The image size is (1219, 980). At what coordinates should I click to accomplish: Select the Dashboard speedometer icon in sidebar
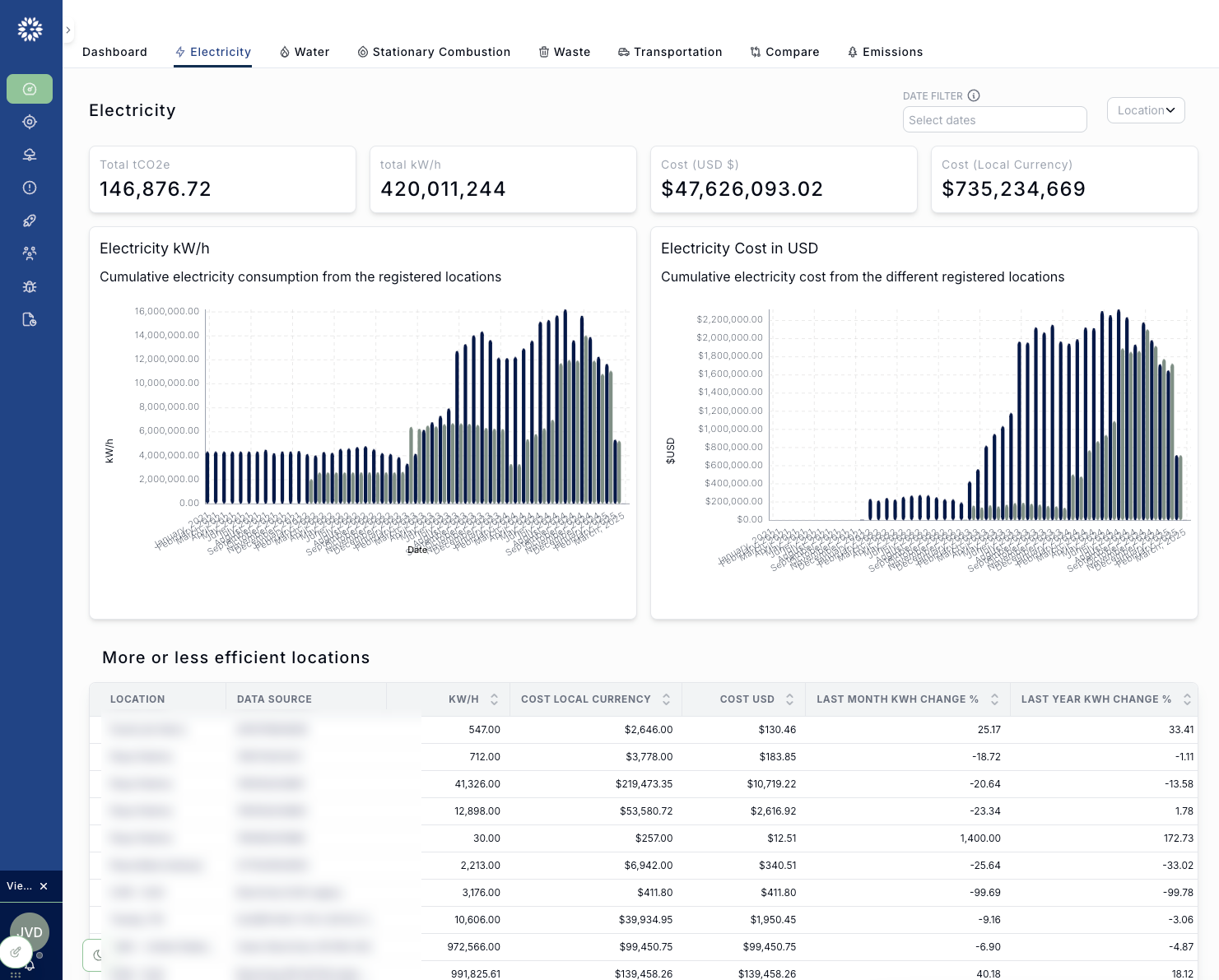[30, 89]
